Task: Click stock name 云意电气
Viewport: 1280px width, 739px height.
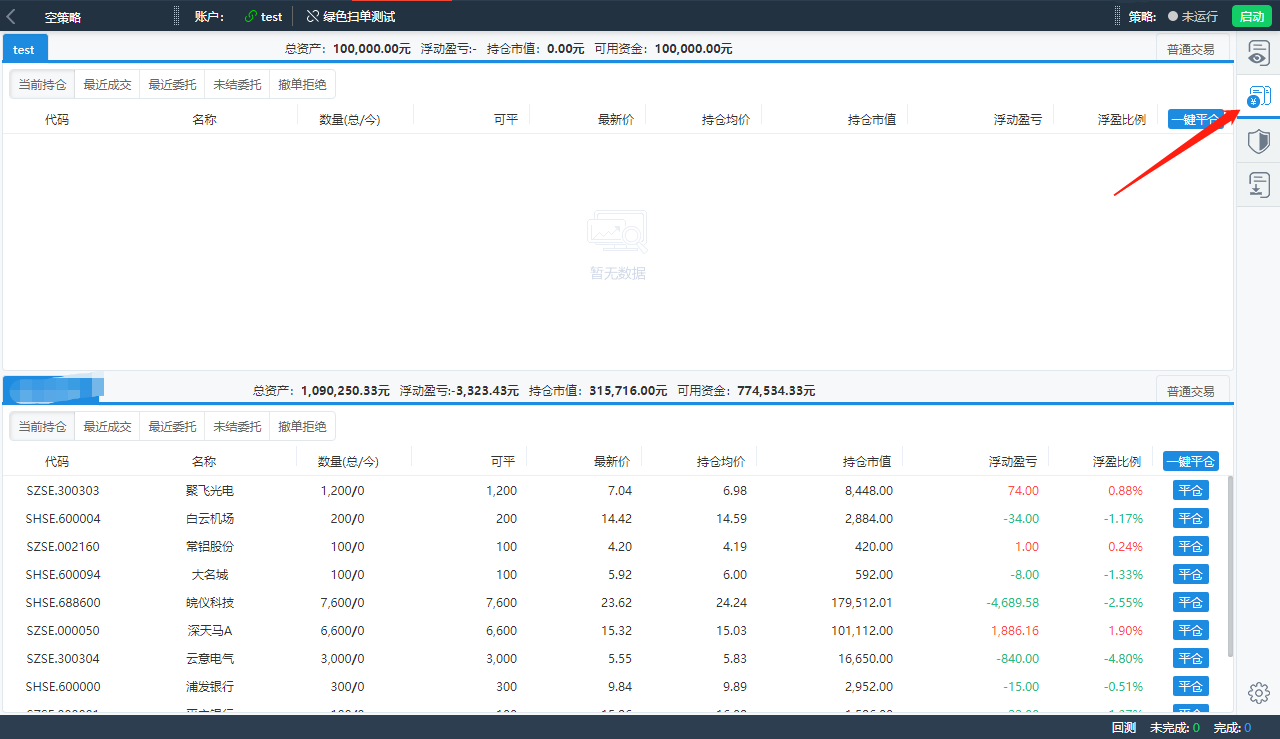Action: pyautogui.click(x=210, y=659)
